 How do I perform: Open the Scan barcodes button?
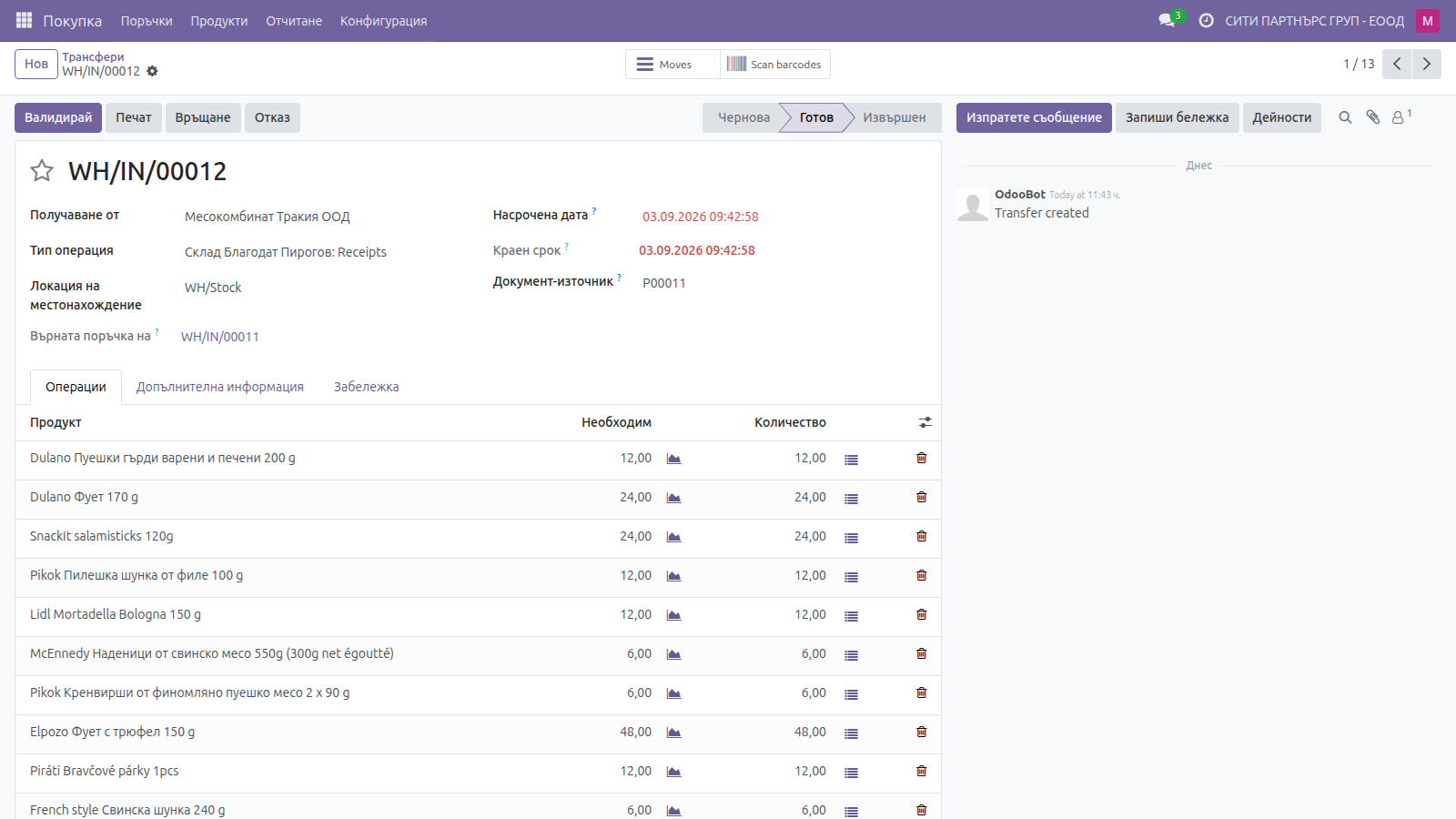pos(775,64)
